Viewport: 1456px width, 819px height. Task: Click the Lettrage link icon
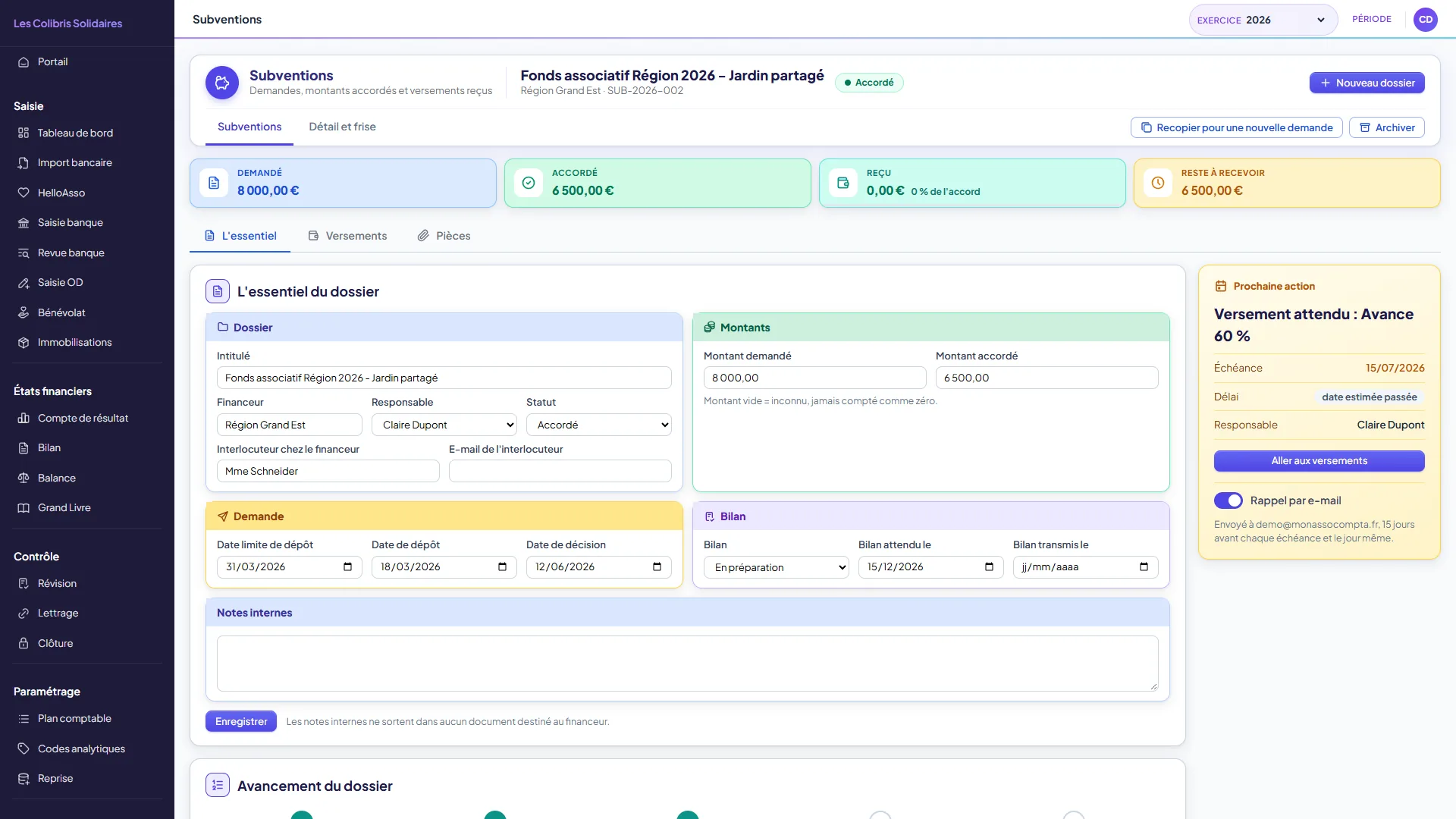coord(24,613)
